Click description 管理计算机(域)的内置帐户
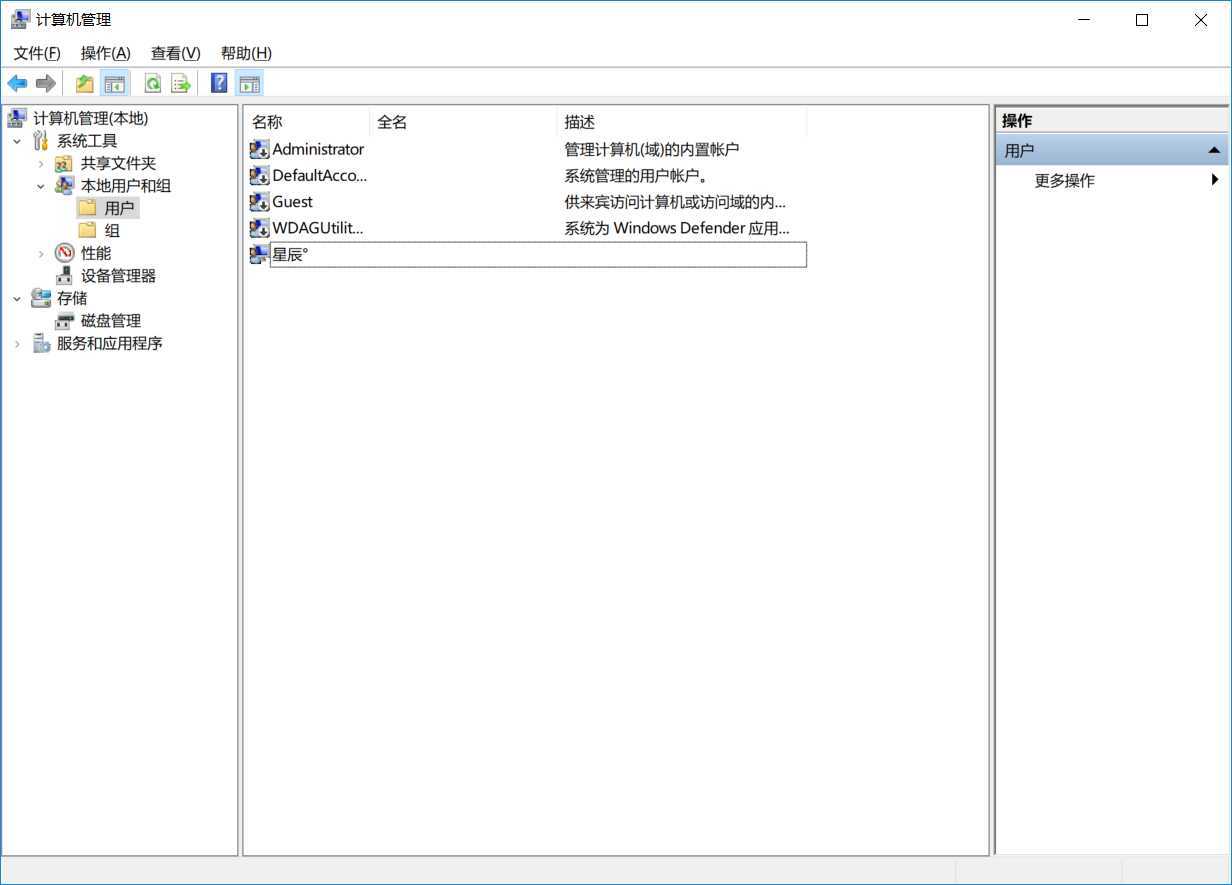Screen dimensions: 1232x885 tap(651, 149)
